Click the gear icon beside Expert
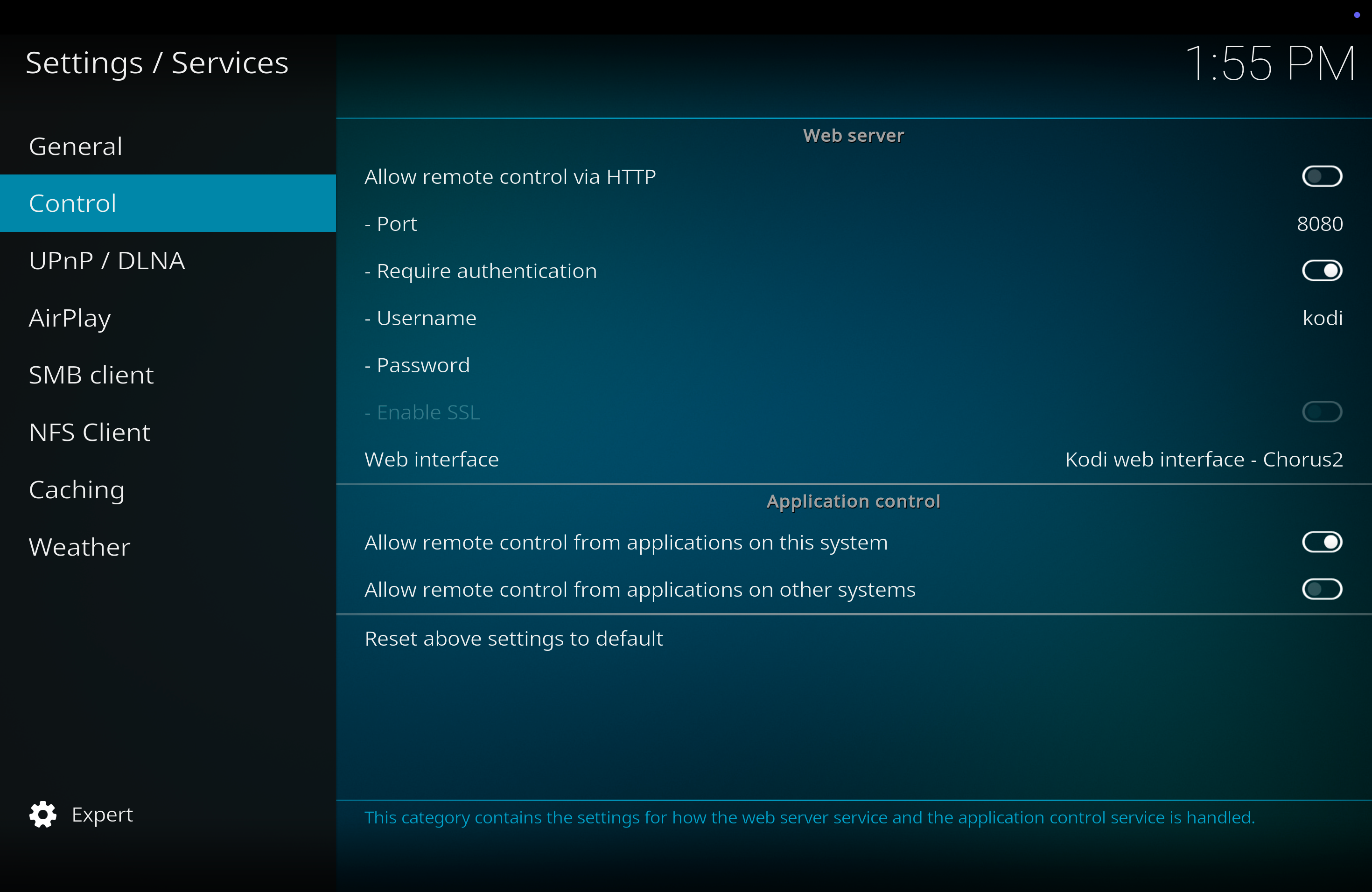 point(42,814)
